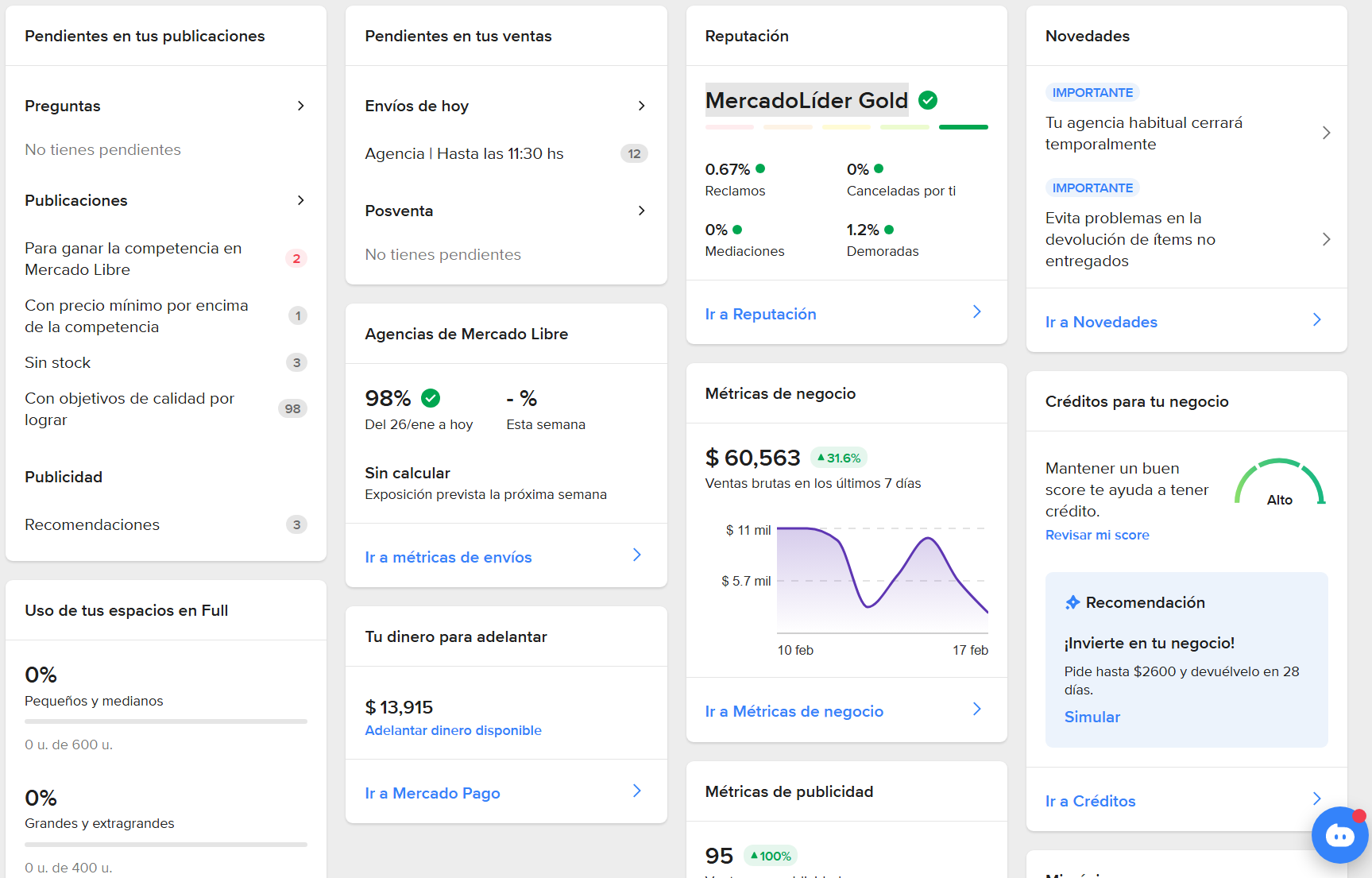
Task: Click the 98 counter on objetivos de calidad
Action: 293,408
